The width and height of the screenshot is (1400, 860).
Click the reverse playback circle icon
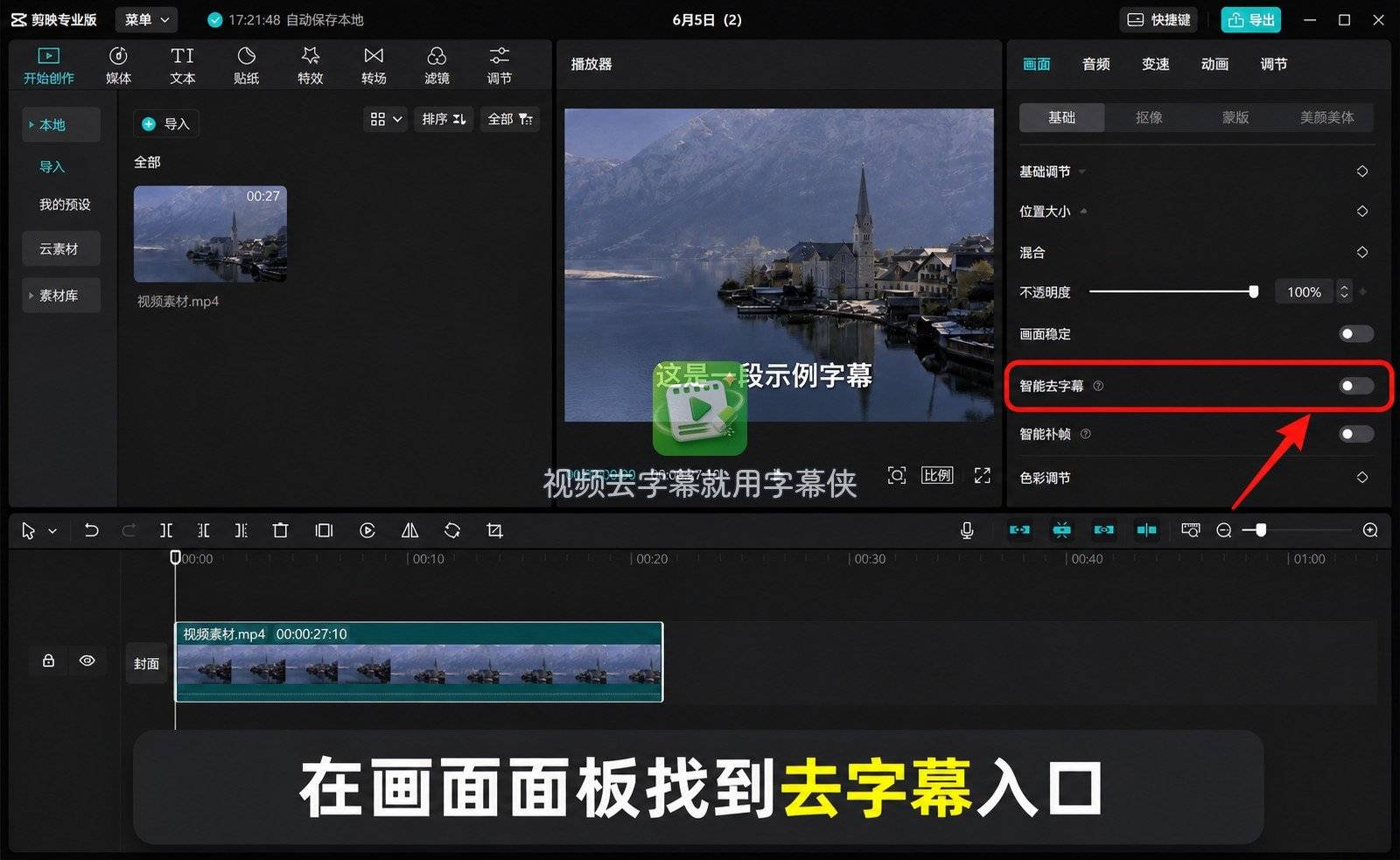tap(367, 530)
